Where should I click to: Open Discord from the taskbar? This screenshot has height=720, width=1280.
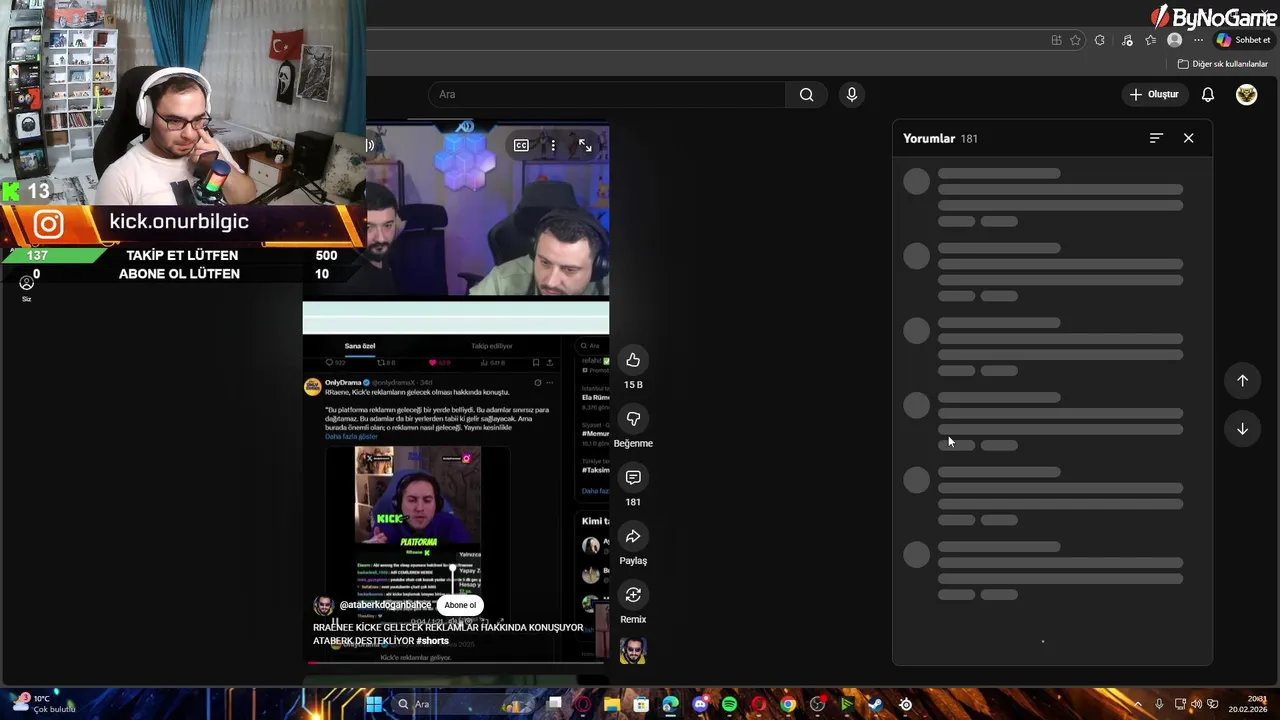coord(700,704)
